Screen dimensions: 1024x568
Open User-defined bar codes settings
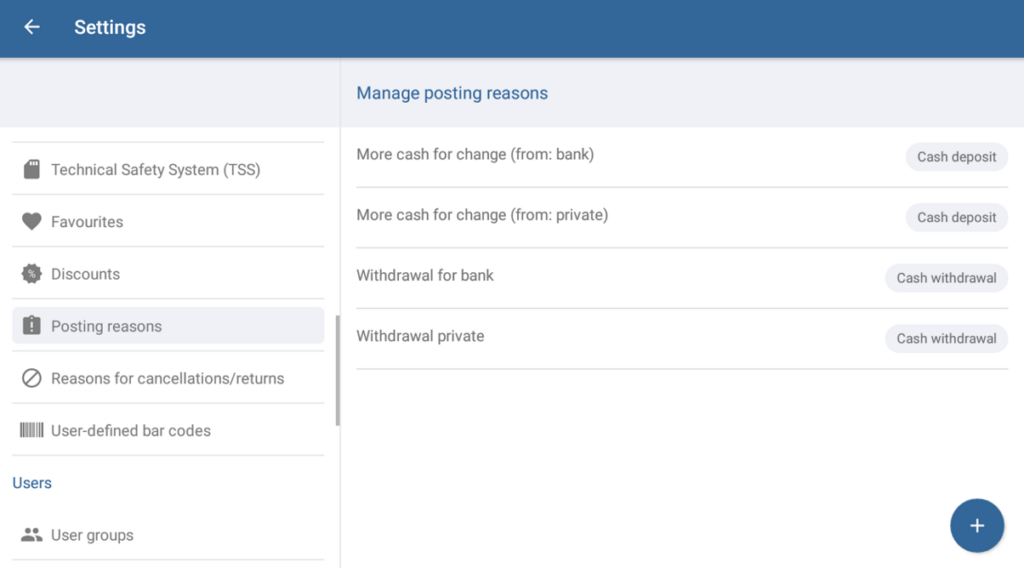(131, 431)
